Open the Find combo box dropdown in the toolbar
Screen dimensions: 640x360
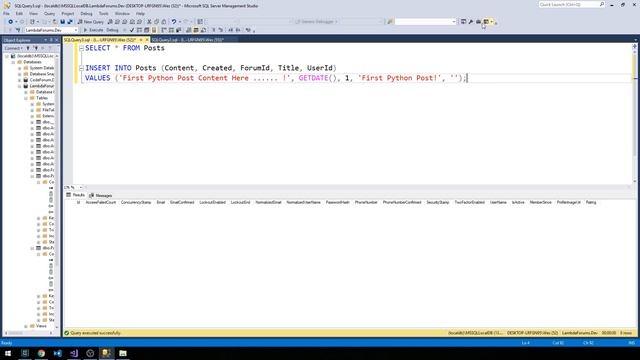(x=454, y=22)
